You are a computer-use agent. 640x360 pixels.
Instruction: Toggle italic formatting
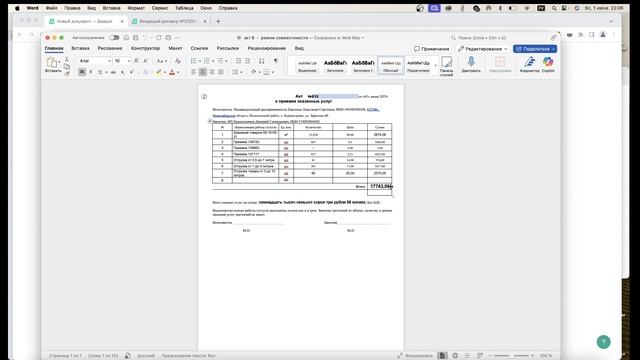(91, 72)
